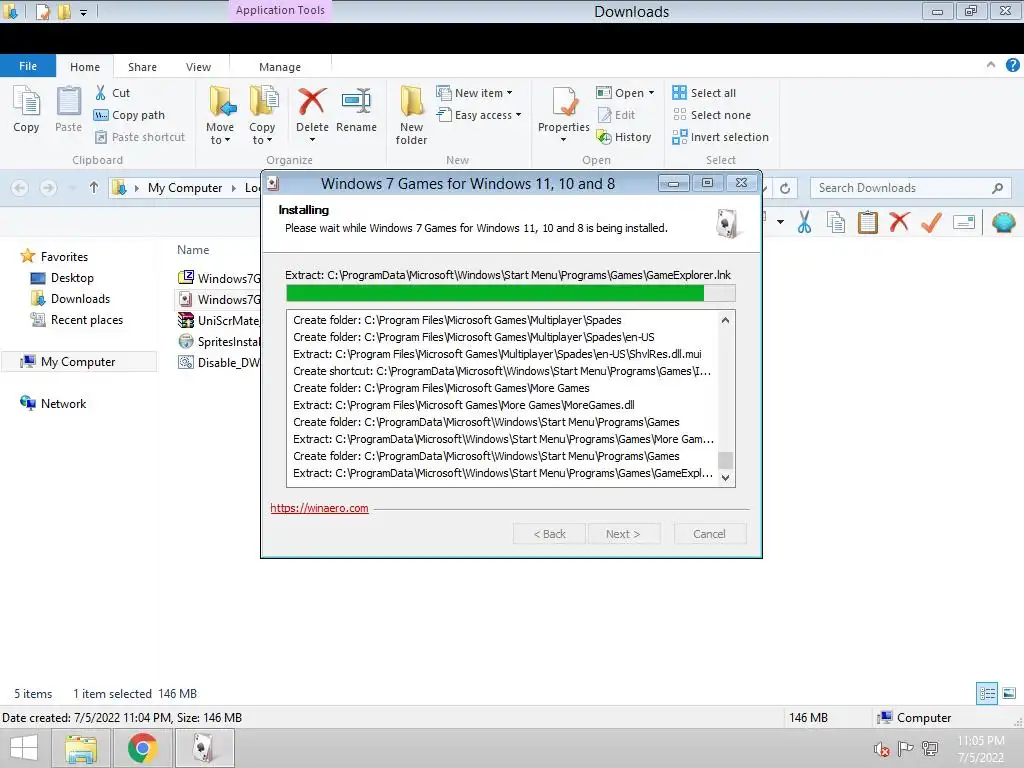Screen dimensions: 1024x768
Task: Click the green installation progress bar
Action: (511, 293)
